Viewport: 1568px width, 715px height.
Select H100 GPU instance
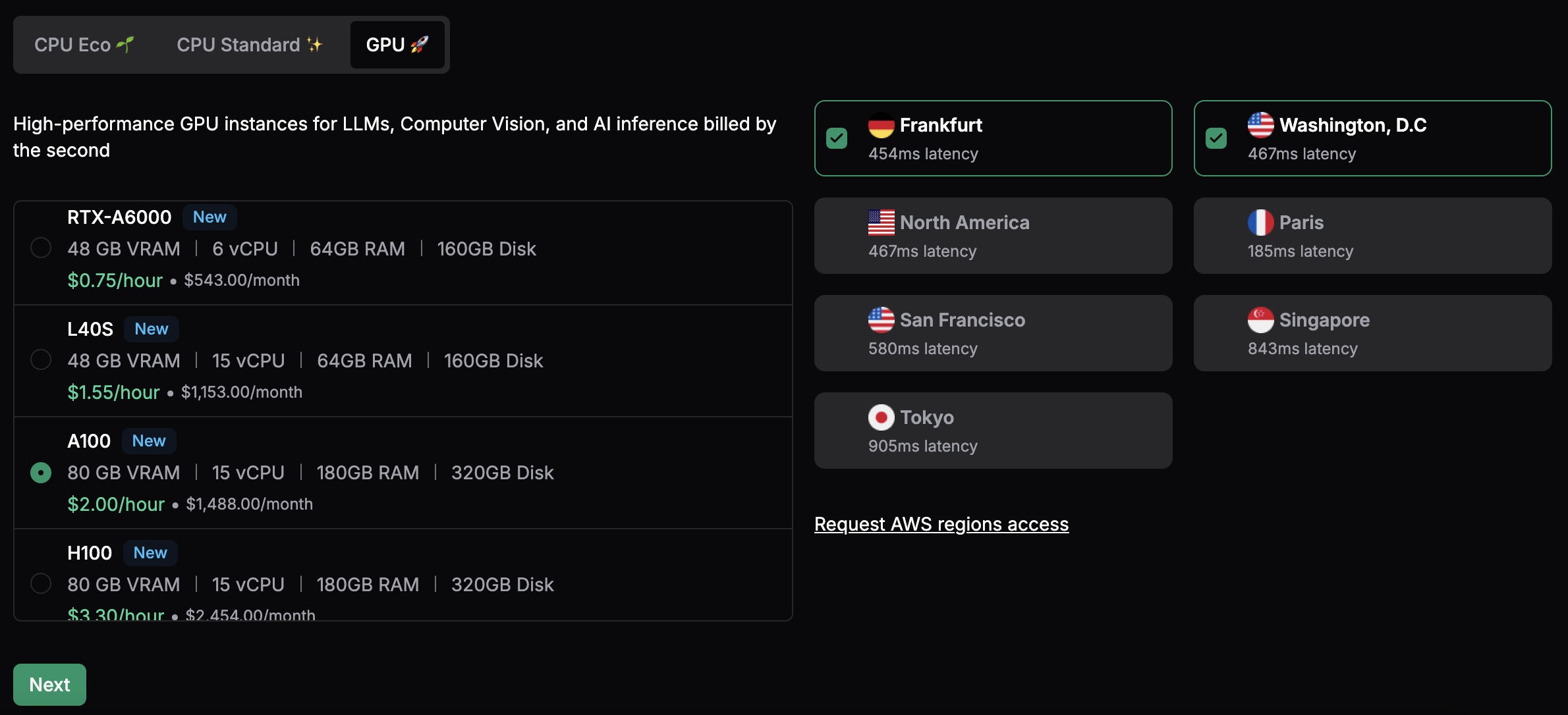(40, 582)
